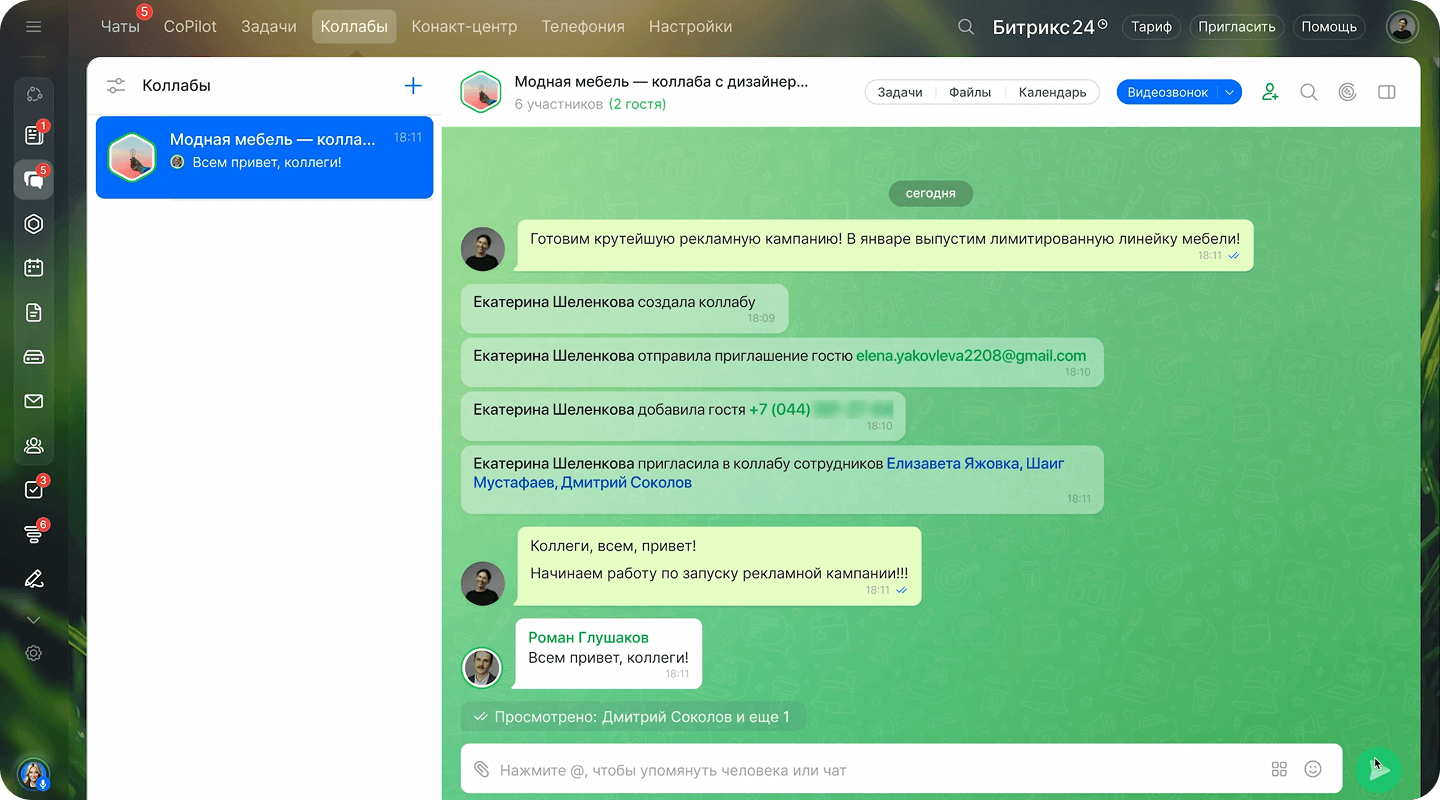Viewport: 1440px width, 800px height.
Task: Expand the Видеозвонок dropdown arrow
Action: tap(1229, 92)
